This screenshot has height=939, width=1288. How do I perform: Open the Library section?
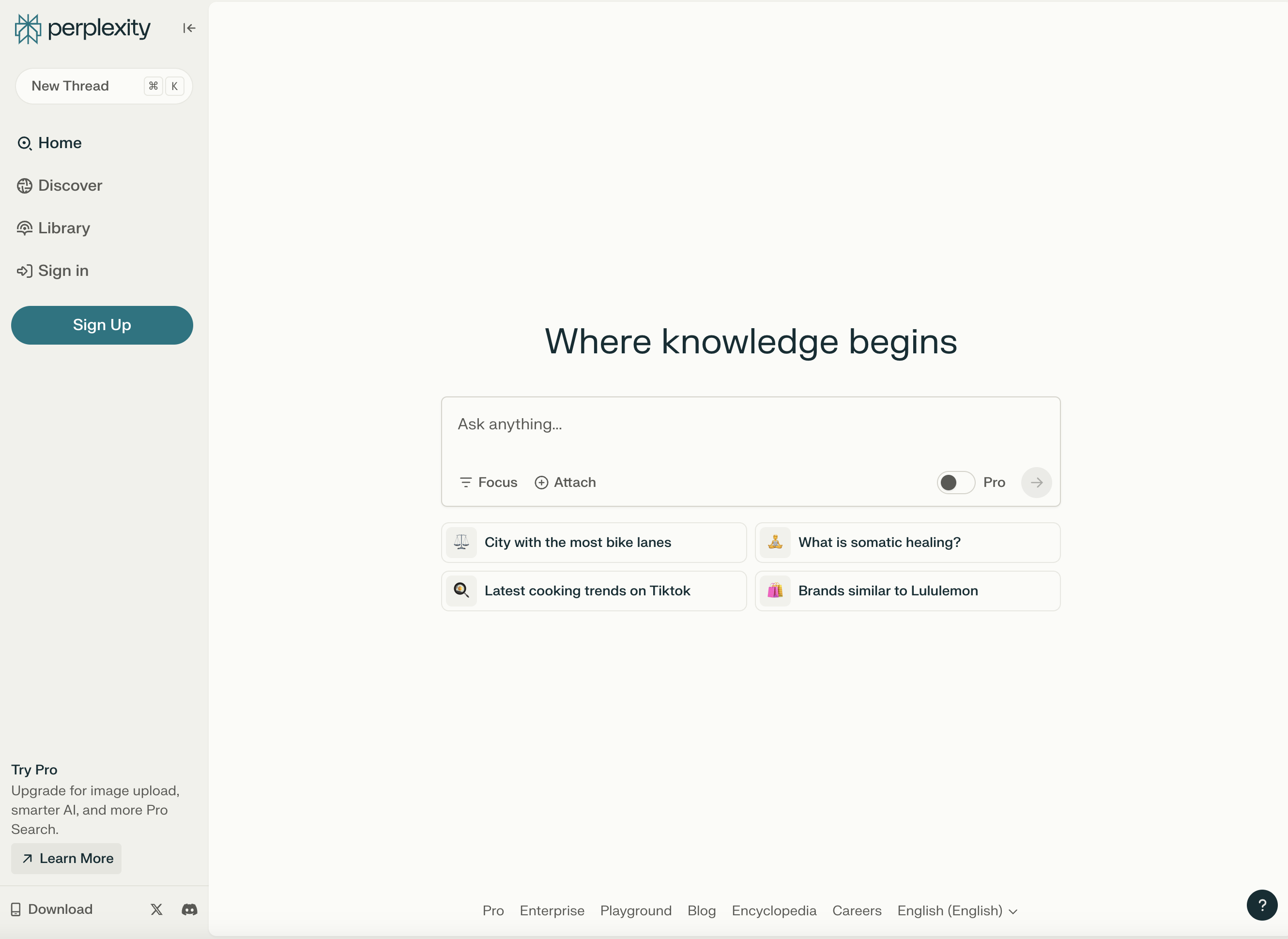(x=53, y=228)
